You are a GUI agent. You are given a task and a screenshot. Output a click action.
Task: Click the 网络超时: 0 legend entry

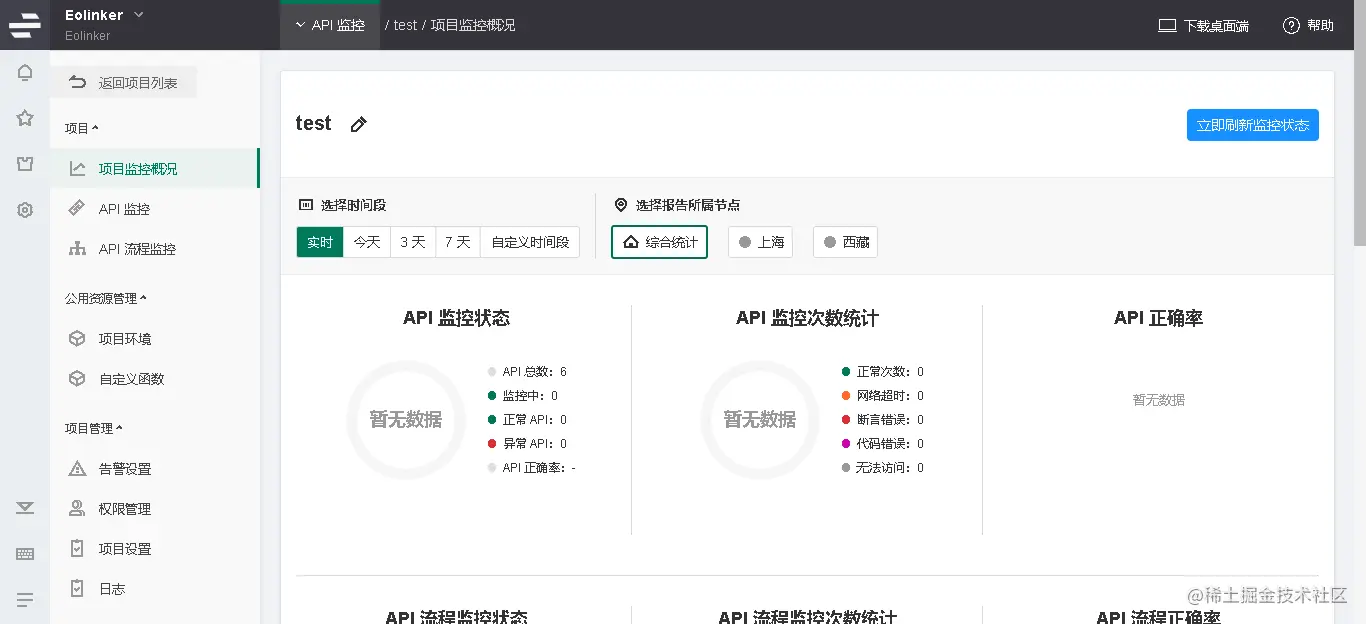883,396
